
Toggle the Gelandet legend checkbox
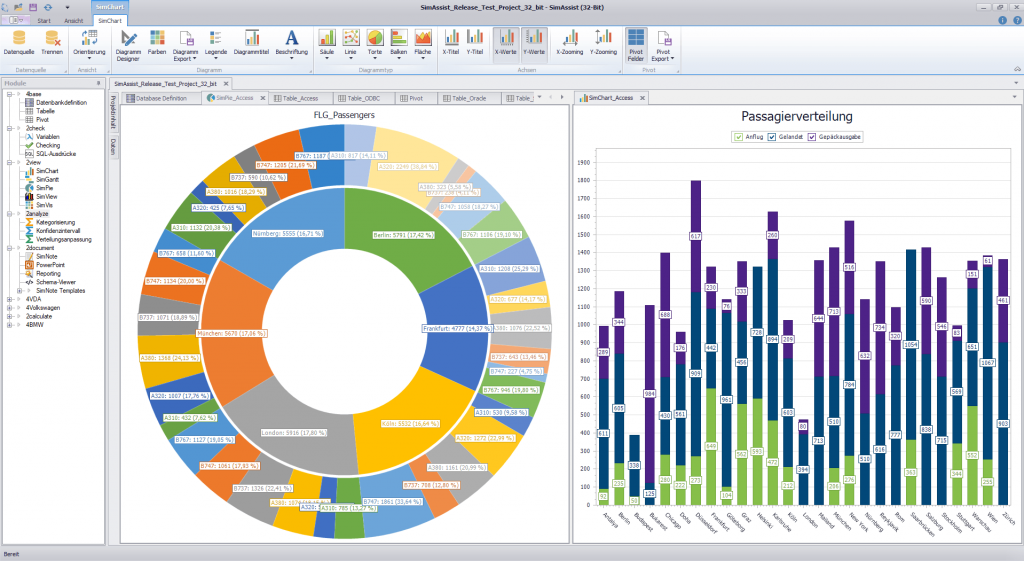(x=771, y=137)
